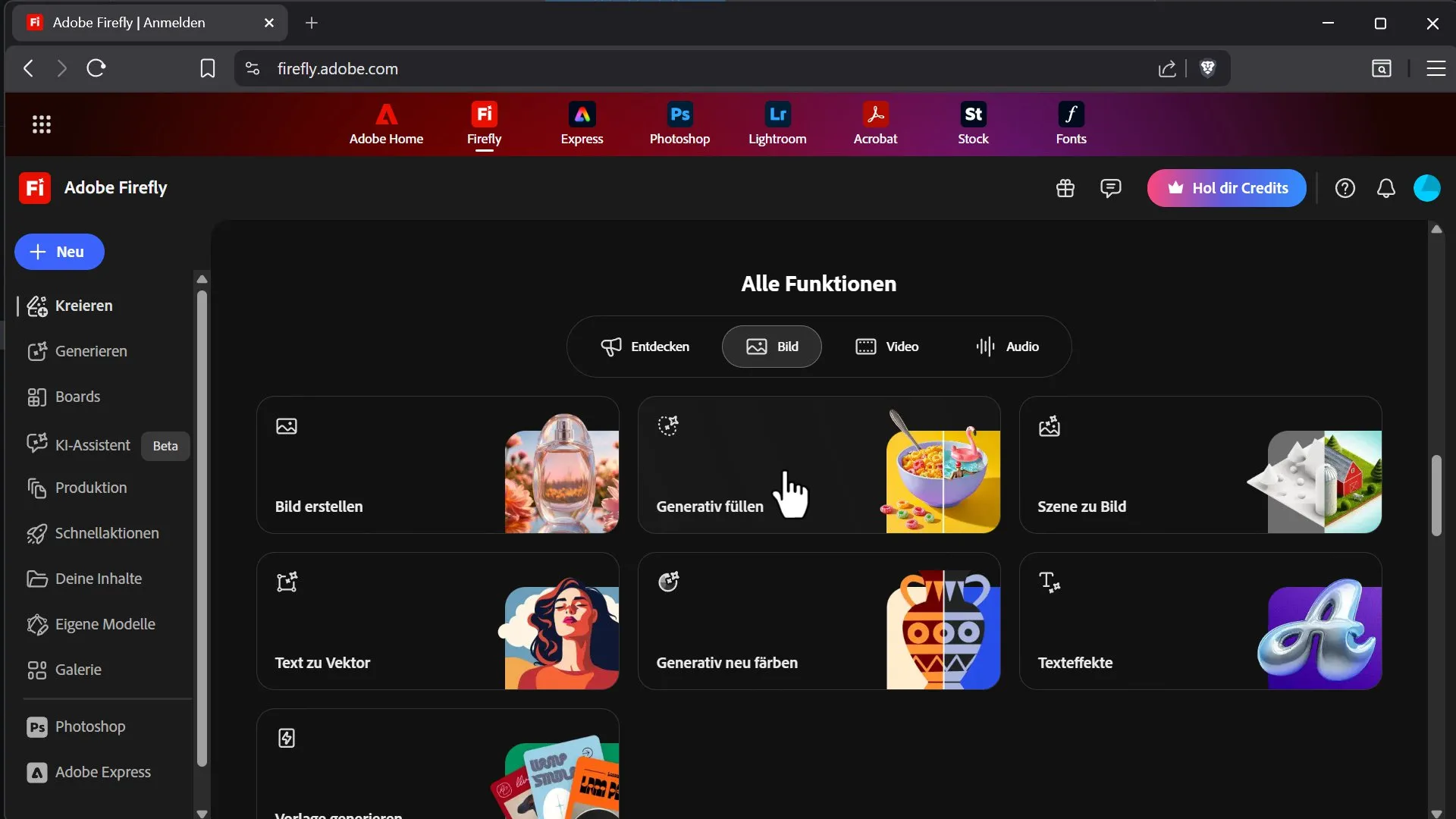Viewport: 1456px width, 819px height.
Task: Click the Neu create button
Action: (x=59, y=252)
